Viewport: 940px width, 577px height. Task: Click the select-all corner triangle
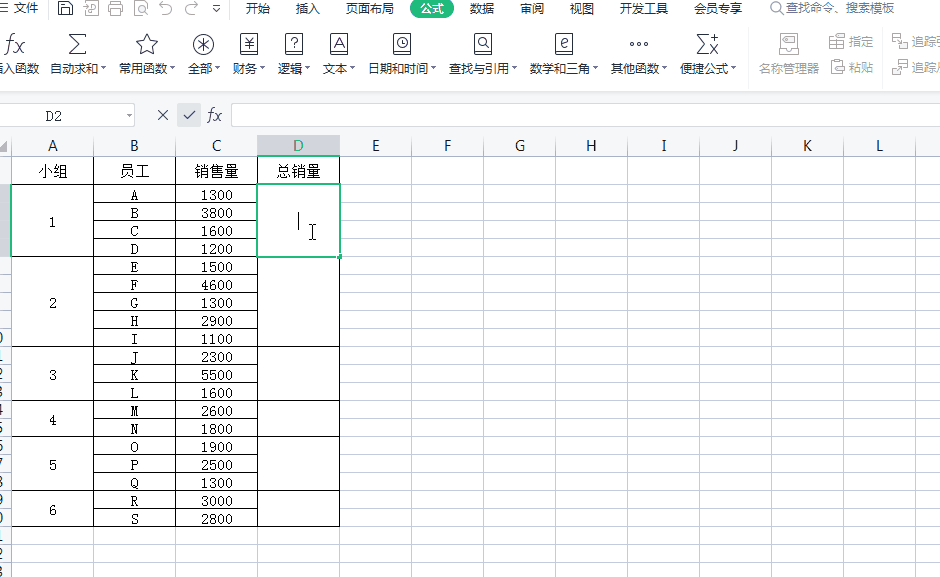[4, 146]
